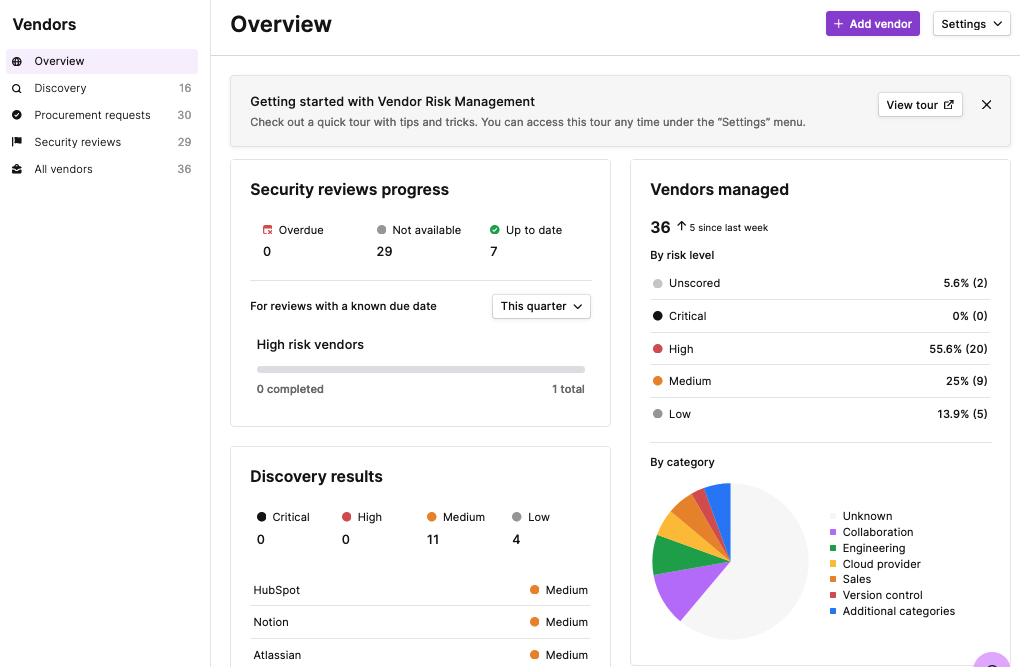Expand the This quarter period selector
Viewport: 1020px width, 667px height.
[x=541, y=306]
